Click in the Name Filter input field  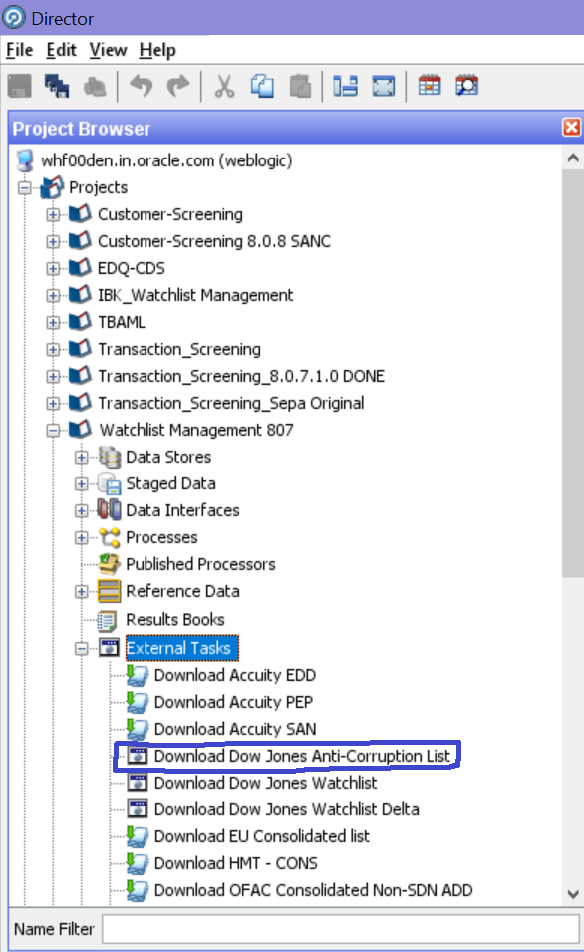coord(341,929)
